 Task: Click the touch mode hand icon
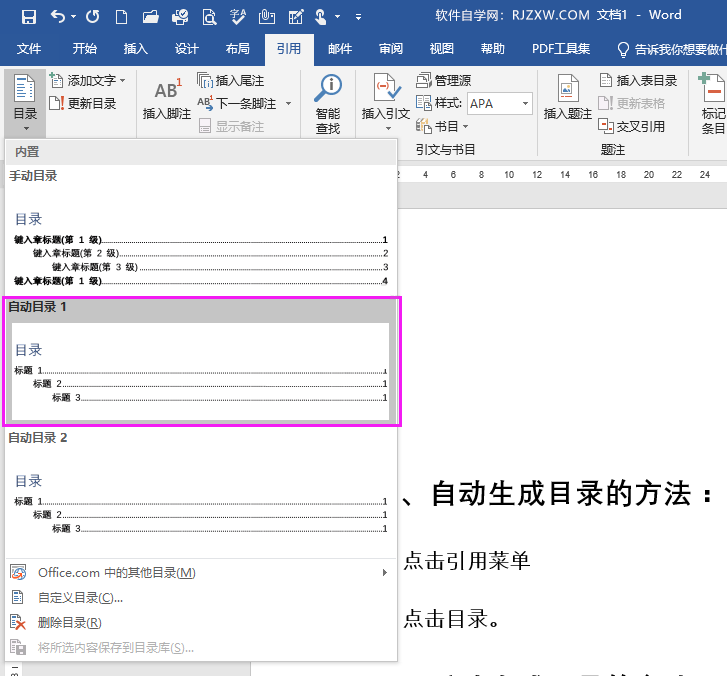click(x=320, y=17)
